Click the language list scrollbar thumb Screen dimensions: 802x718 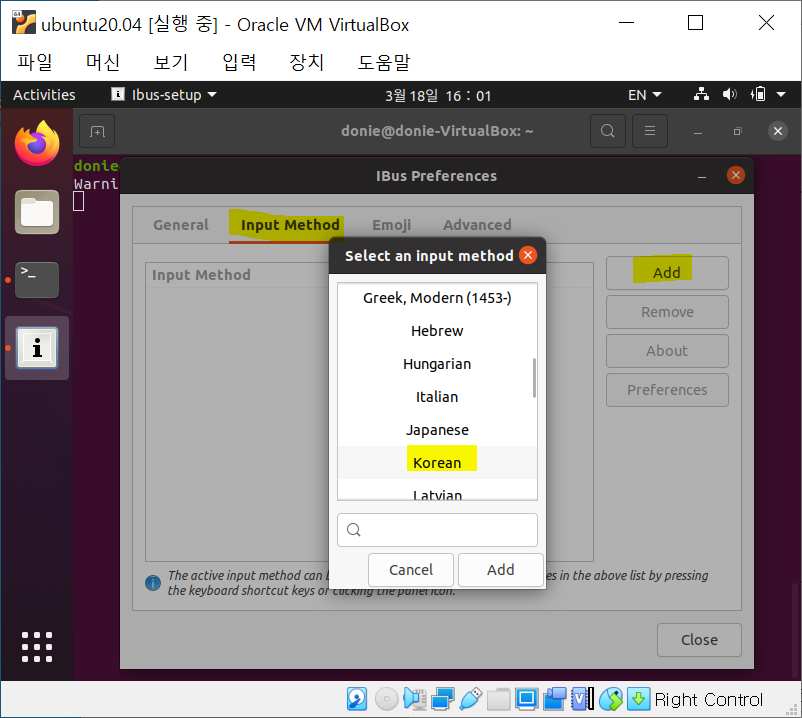[534, 378]
